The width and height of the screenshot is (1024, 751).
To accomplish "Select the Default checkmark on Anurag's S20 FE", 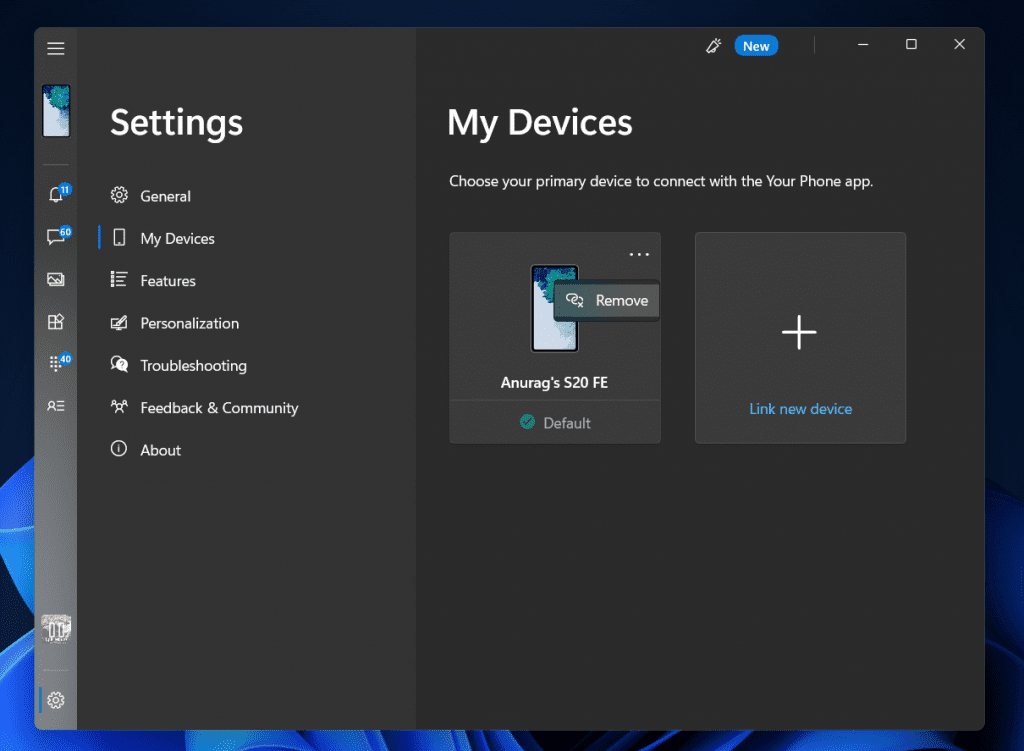I will (528, 422).
